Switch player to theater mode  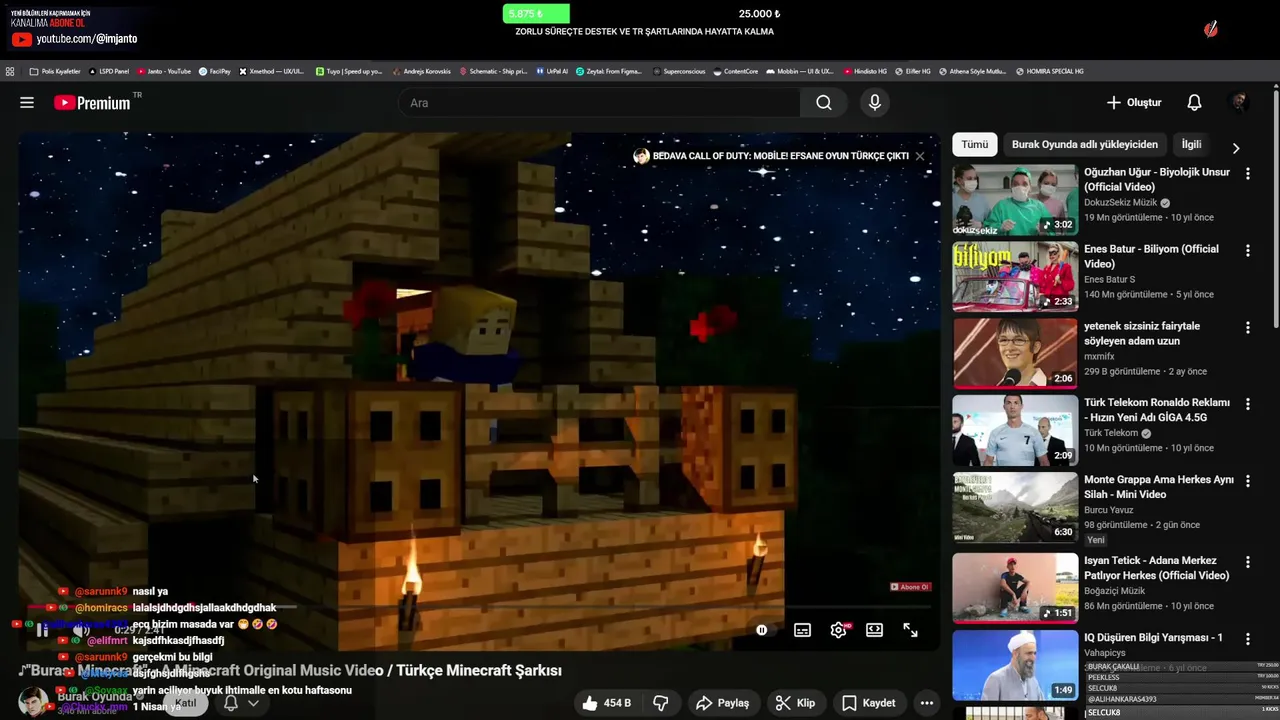click(874, 630)
